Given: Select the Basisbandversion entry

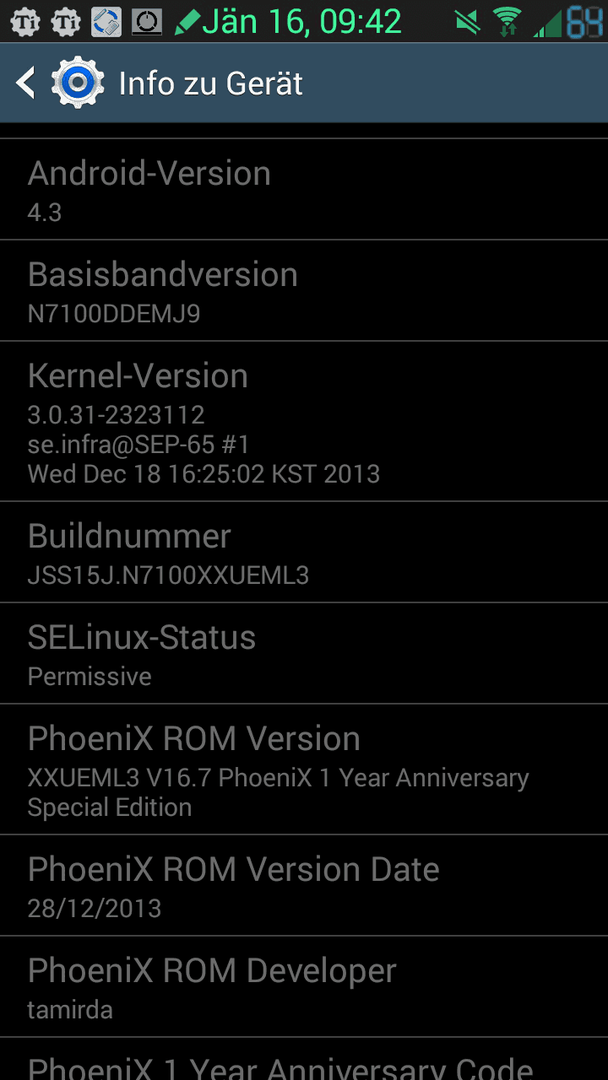Looking at the screenshot, I should click(304, 291).
